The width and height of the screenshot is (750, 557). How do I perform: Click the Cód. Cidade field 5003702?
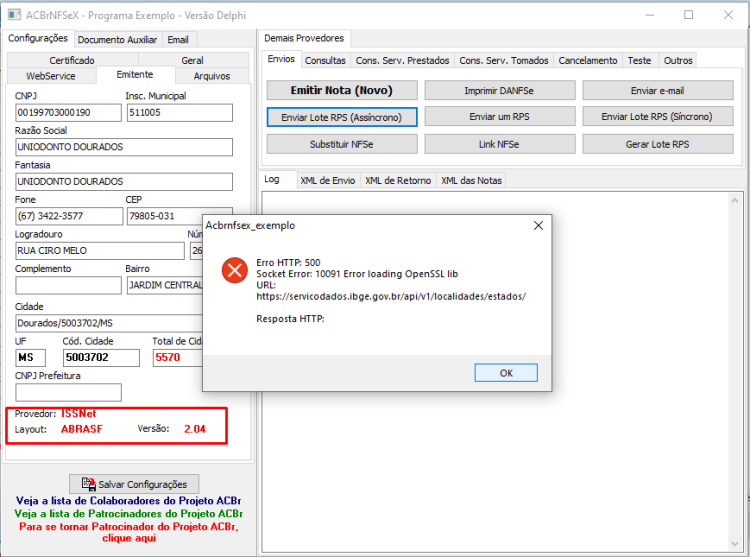pyautogui.click(x=101, y=358)
